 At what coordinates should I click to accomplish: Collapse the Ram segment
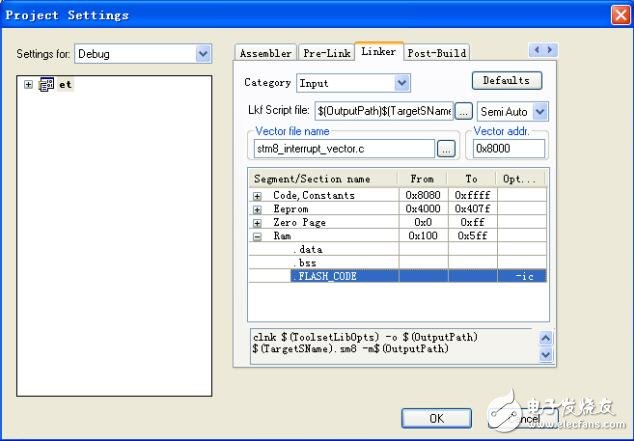click(x=257, y=236)
